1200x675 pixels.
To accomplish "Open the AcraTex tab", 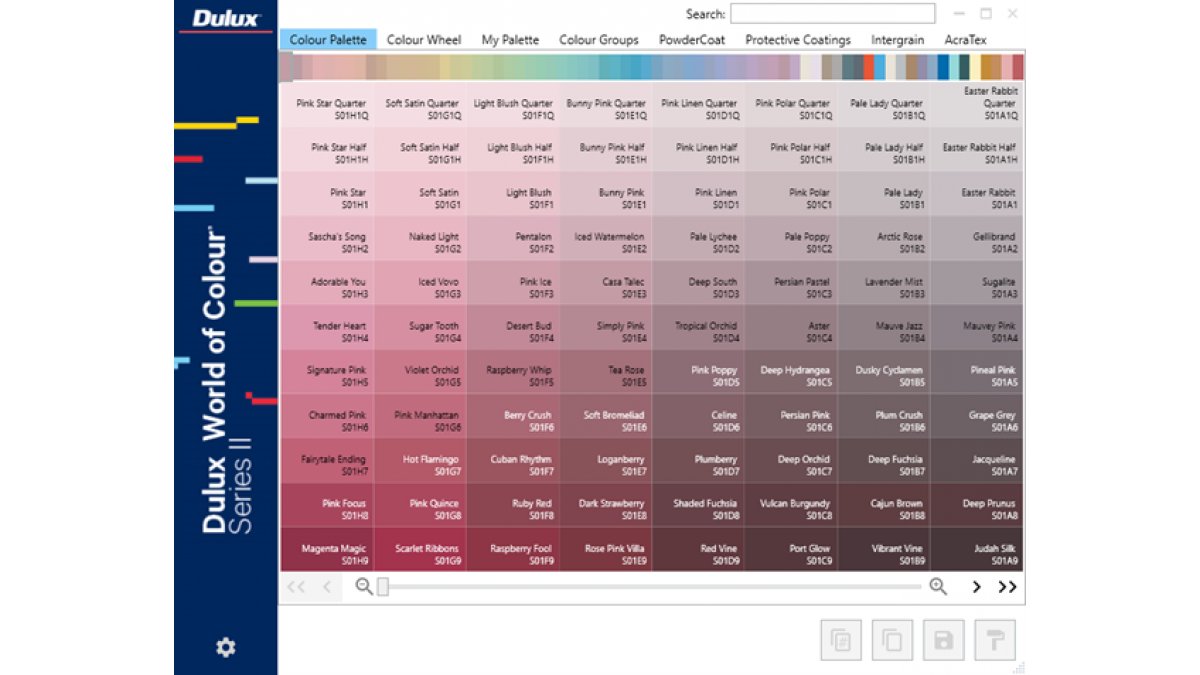I will pyautogui.click(x=965, y=40).
